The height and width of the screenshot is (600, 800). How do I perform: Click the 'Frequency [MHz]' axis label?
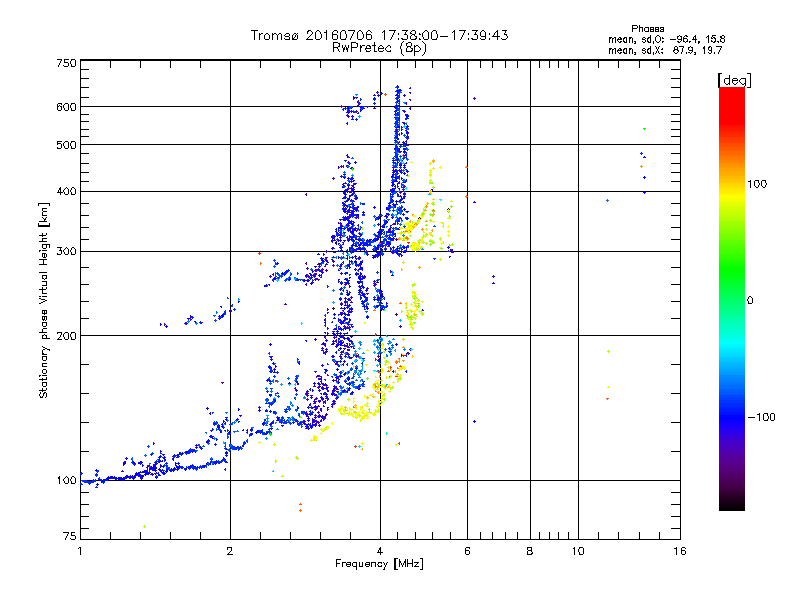click(379, 564)
